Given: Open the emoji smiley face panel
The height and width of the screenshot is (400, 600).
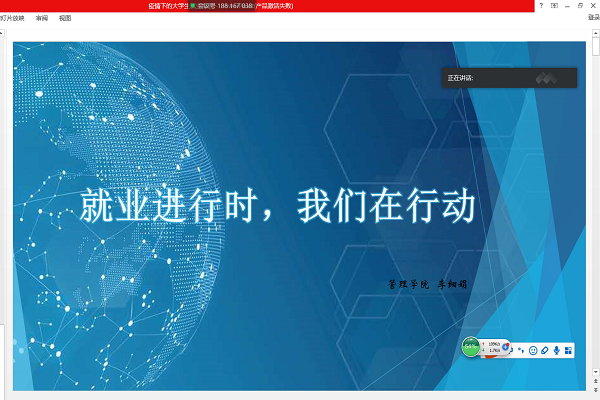Looking at the screenshot, I should (533, 350).
